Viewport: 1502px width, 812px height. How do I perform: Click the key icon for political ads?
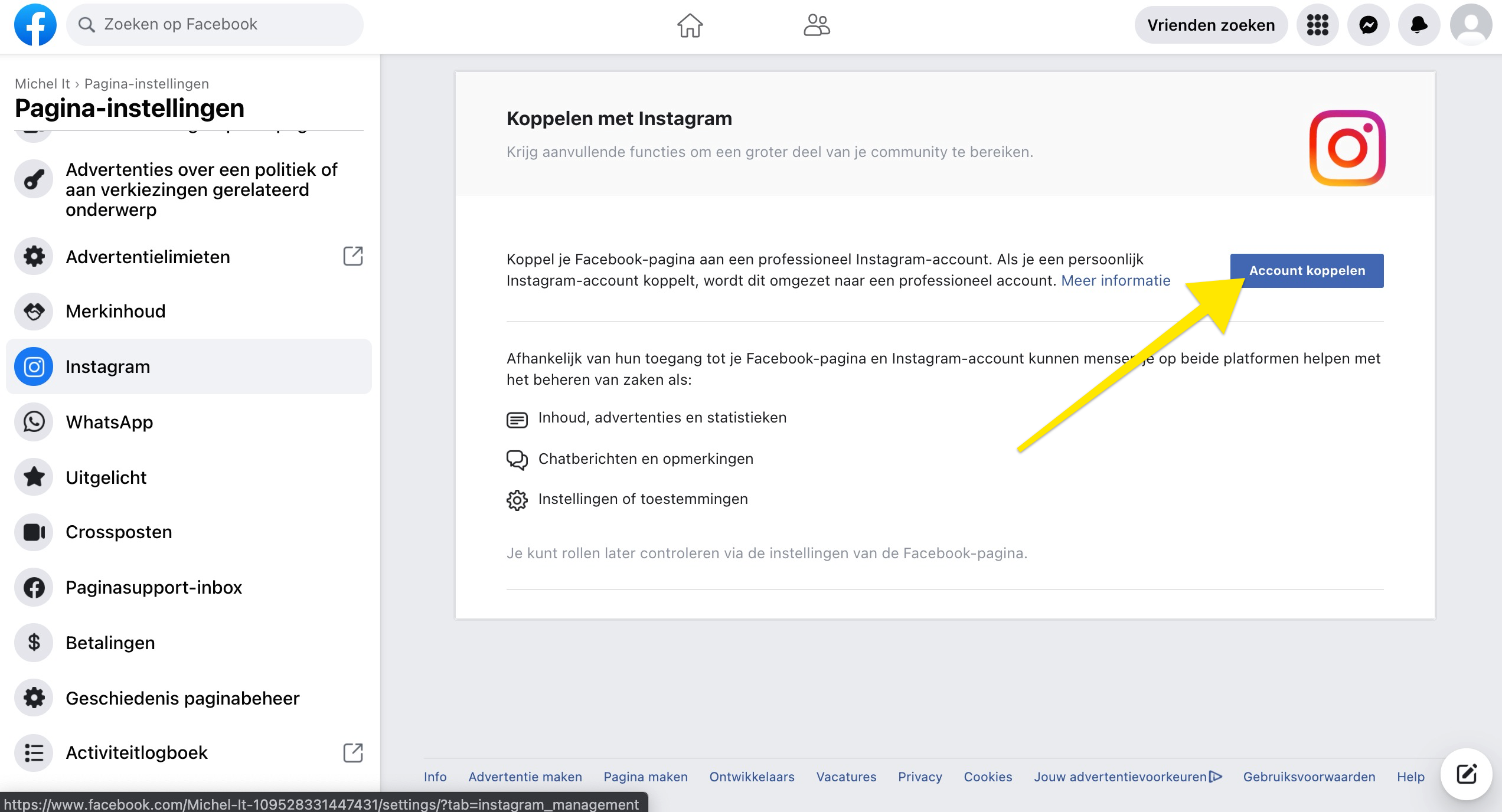(x=34, y=179)
